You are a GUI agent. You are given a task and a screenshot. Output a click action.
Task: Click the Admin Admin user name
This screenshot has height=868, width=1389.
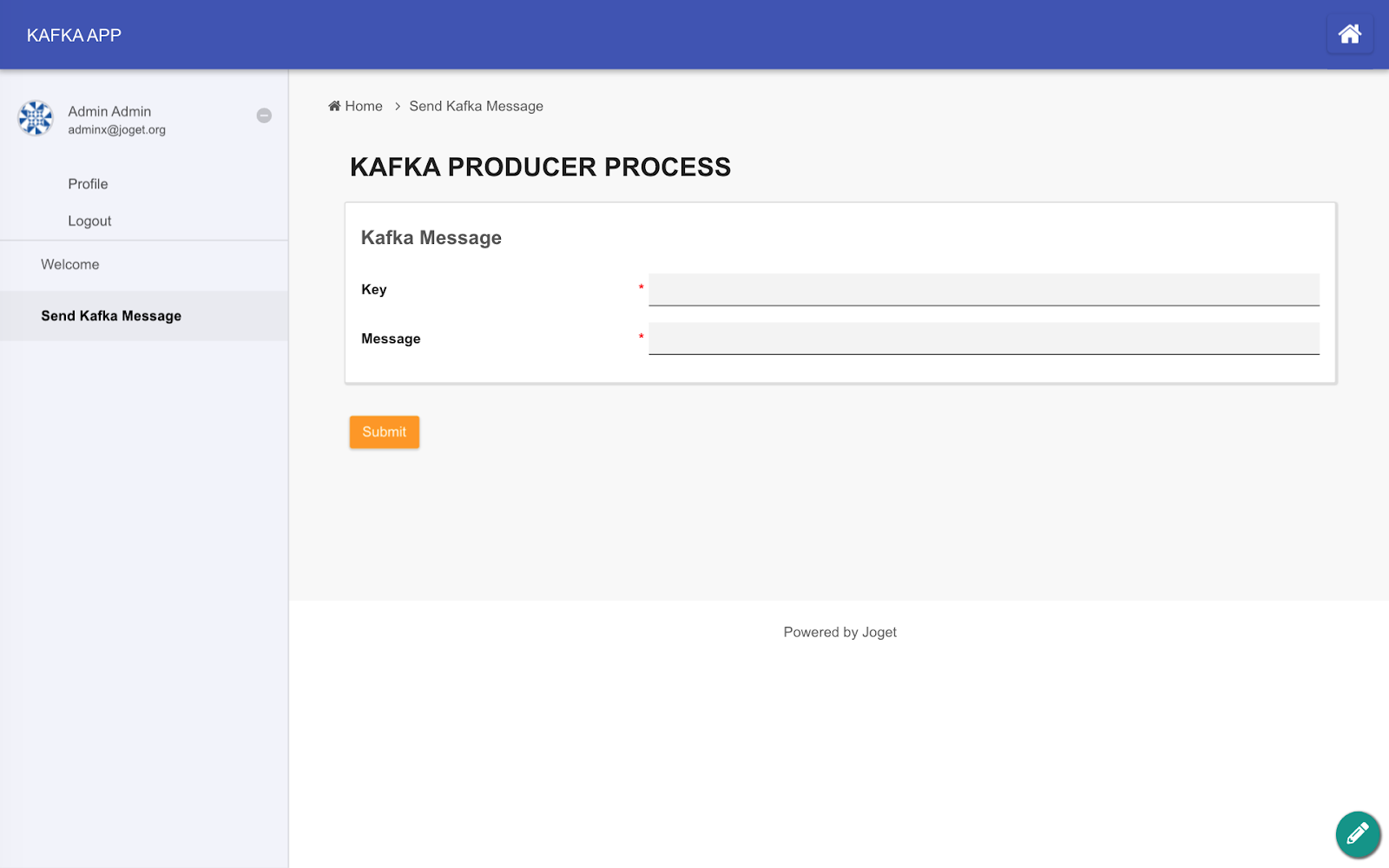pos(109,111)
